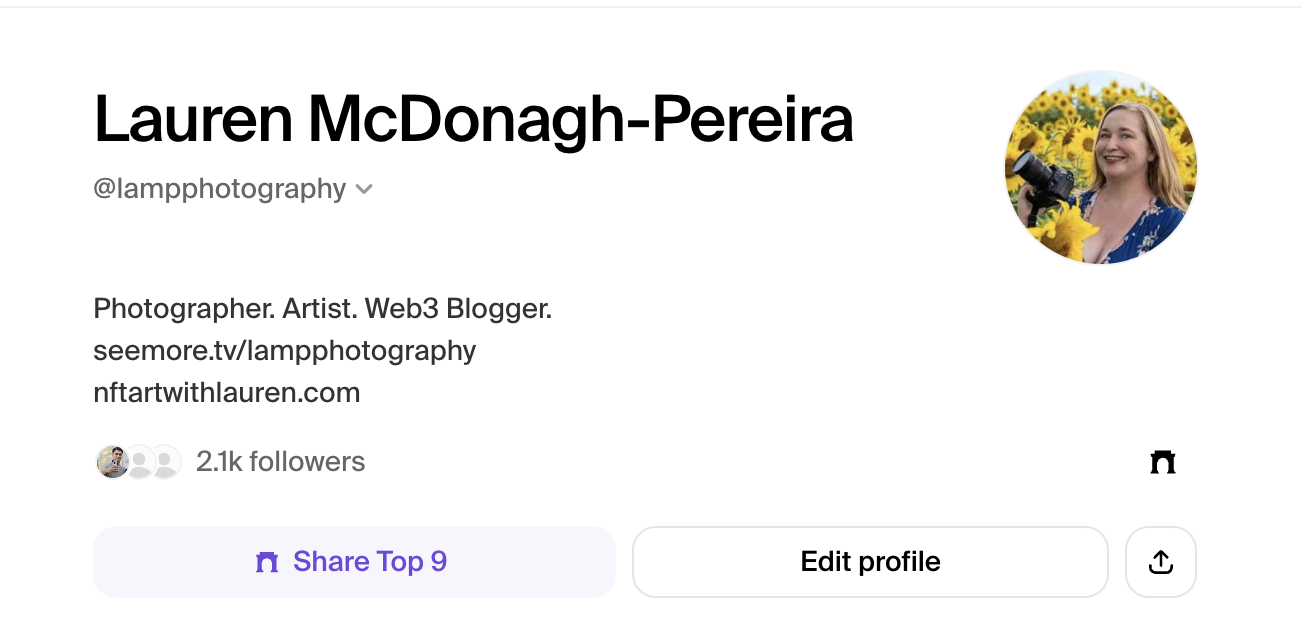Expand the chevron next to @lampphotography
The width and height of the screenshot is (1302, 624).
click(364, 189)
